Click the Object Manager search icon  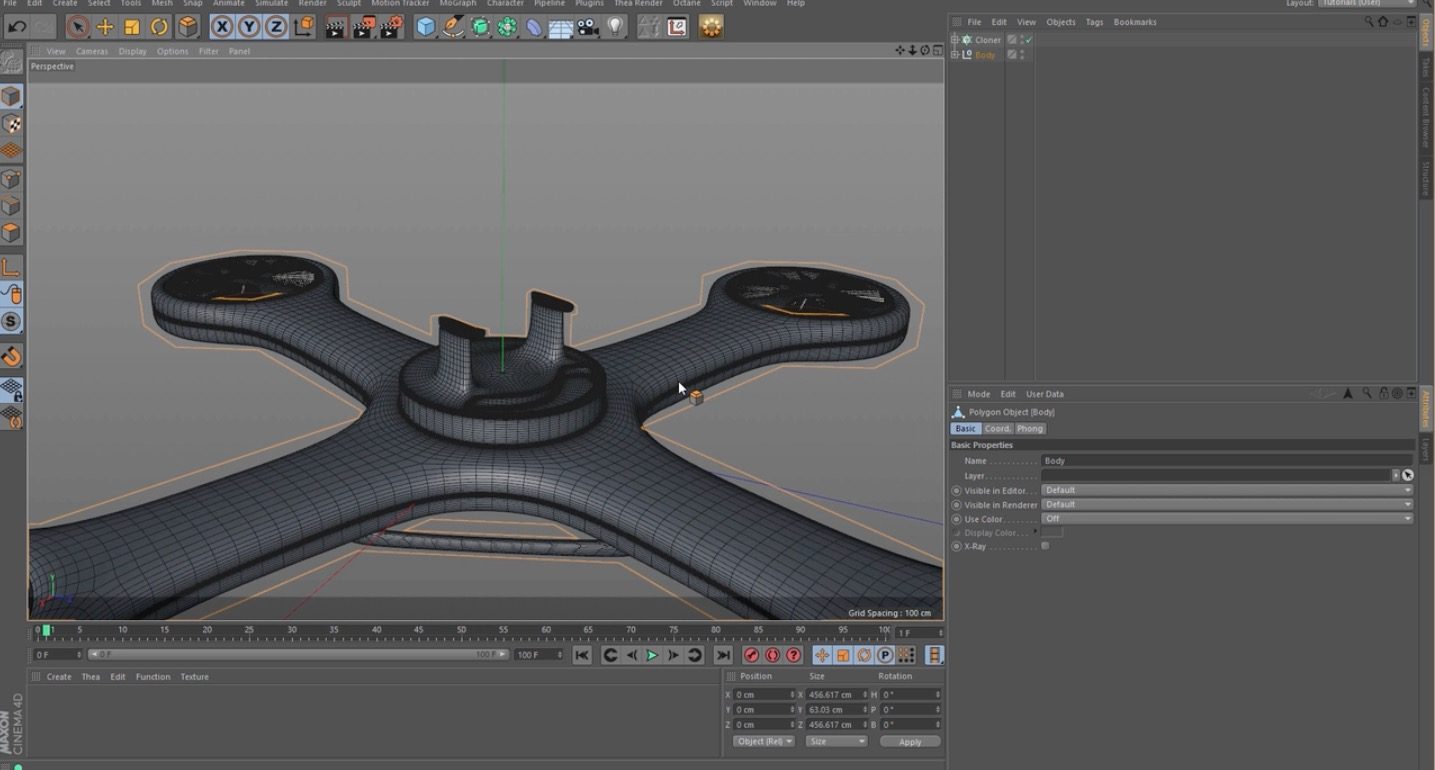click(1369, 22)
